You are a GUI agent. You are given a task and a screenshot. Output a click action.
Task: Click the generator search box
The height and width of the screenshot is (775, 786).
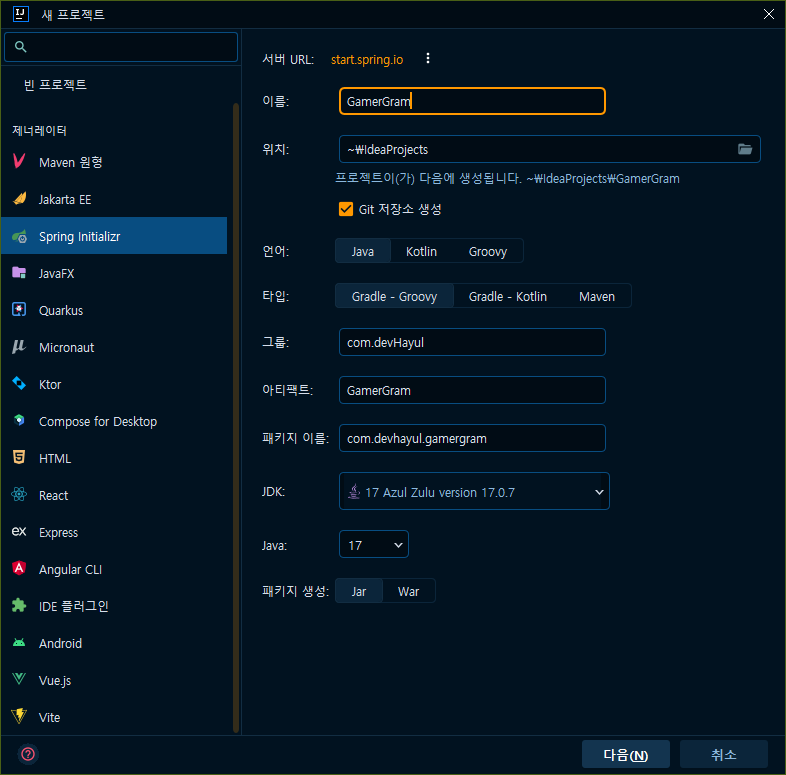tap(121, 47)
